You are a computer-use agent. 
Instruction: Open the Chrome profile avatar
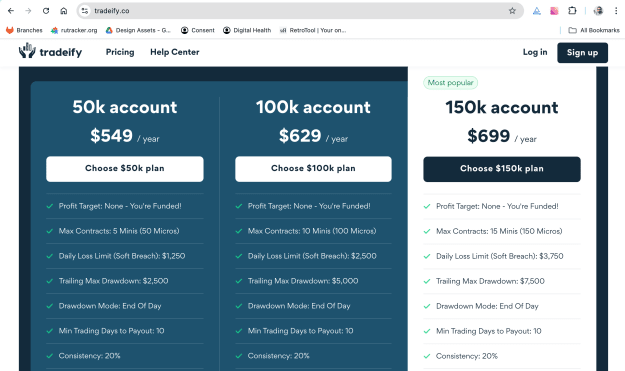[598, 11]
